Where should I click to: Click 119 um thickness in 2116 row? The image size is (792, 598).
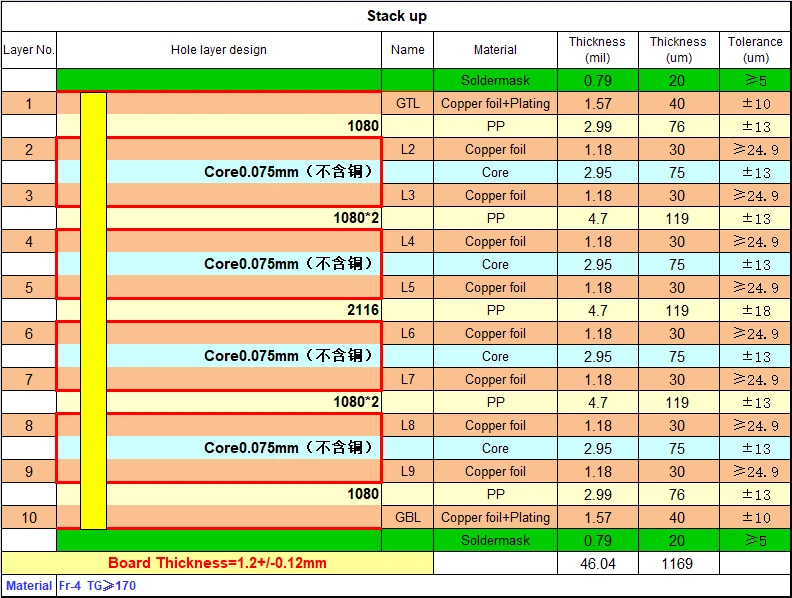[x=678, y=311]
